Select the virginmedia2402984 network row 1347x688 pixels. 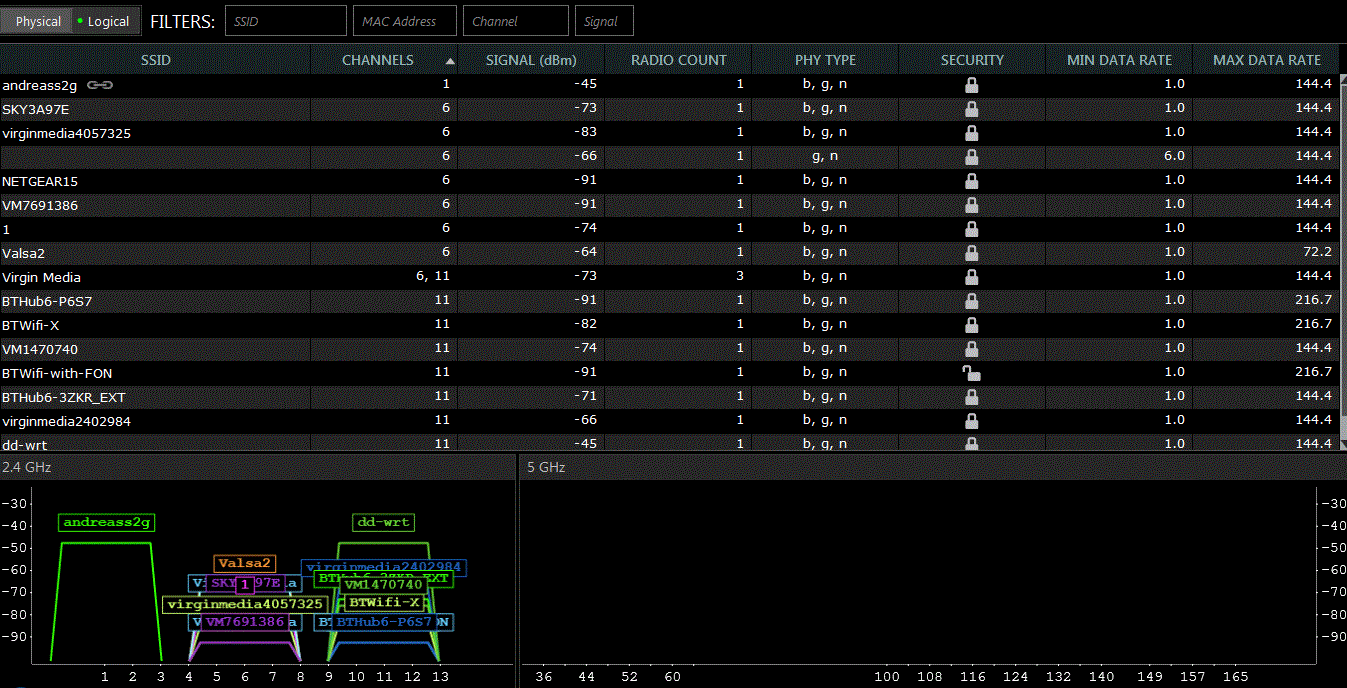pyautogui.click(x=66, y=421)
